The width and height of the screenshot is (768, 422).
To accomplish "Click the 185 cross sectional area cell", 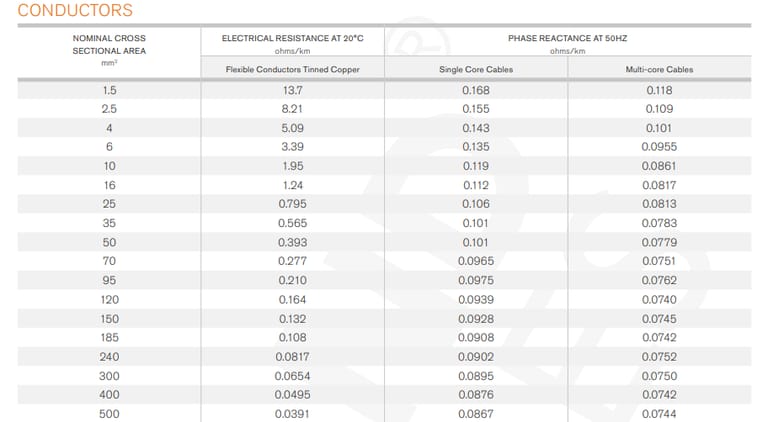I will (109, 337).
